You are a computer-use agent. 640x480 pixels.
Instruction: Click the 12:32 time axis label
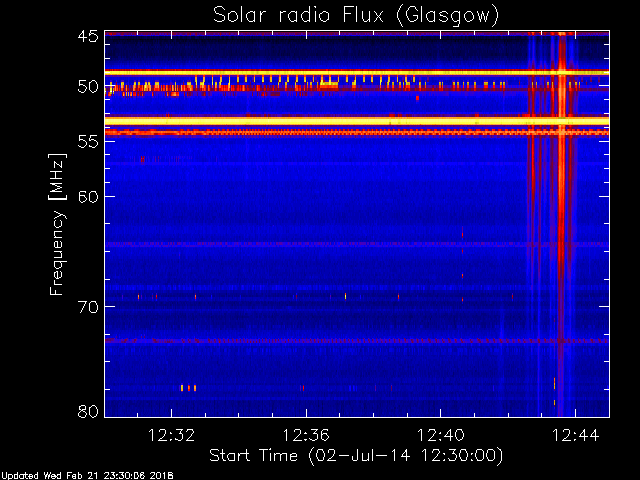click(171, 435)
